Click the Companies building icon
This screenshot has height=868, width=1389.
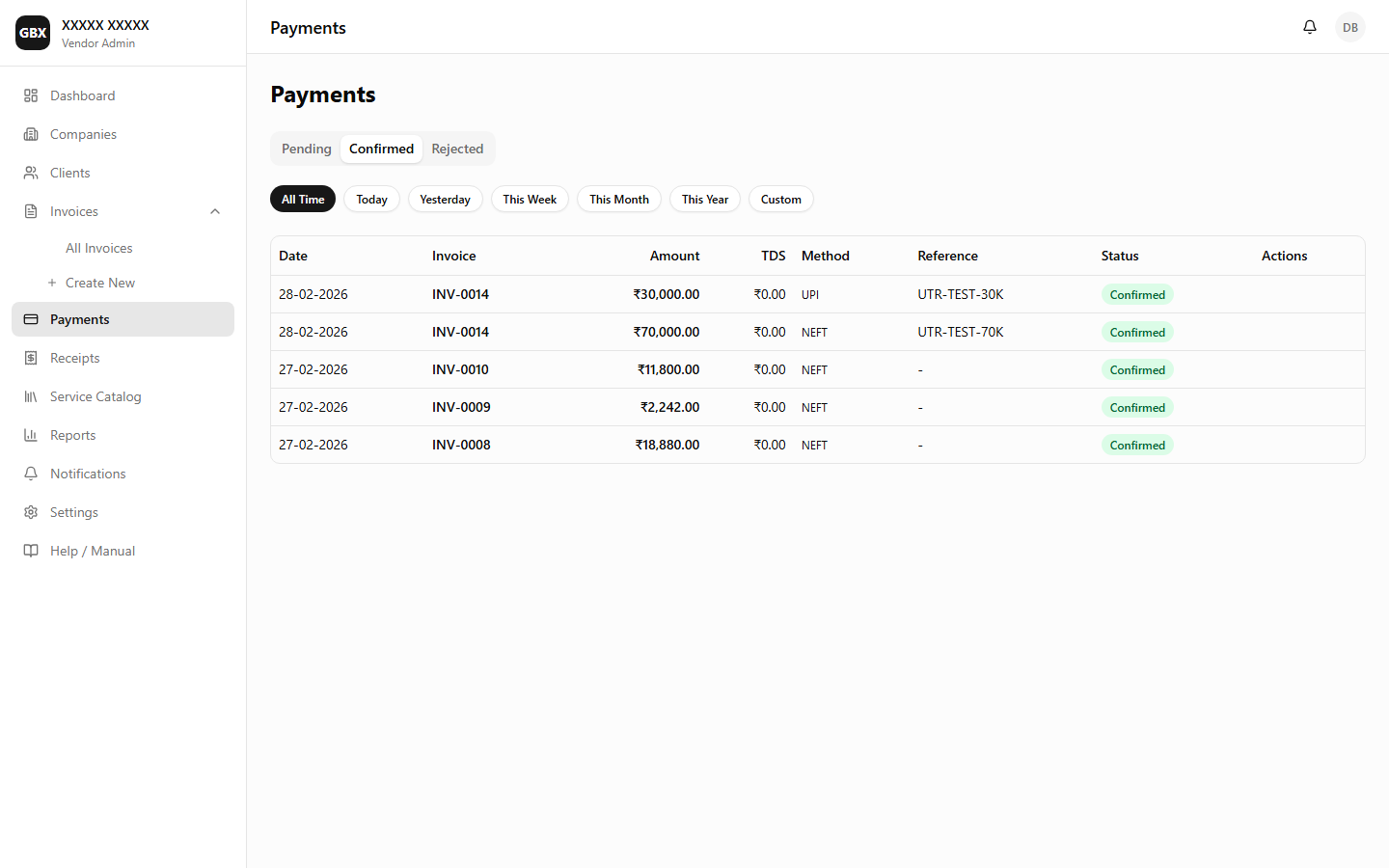(x=31, y=134)
